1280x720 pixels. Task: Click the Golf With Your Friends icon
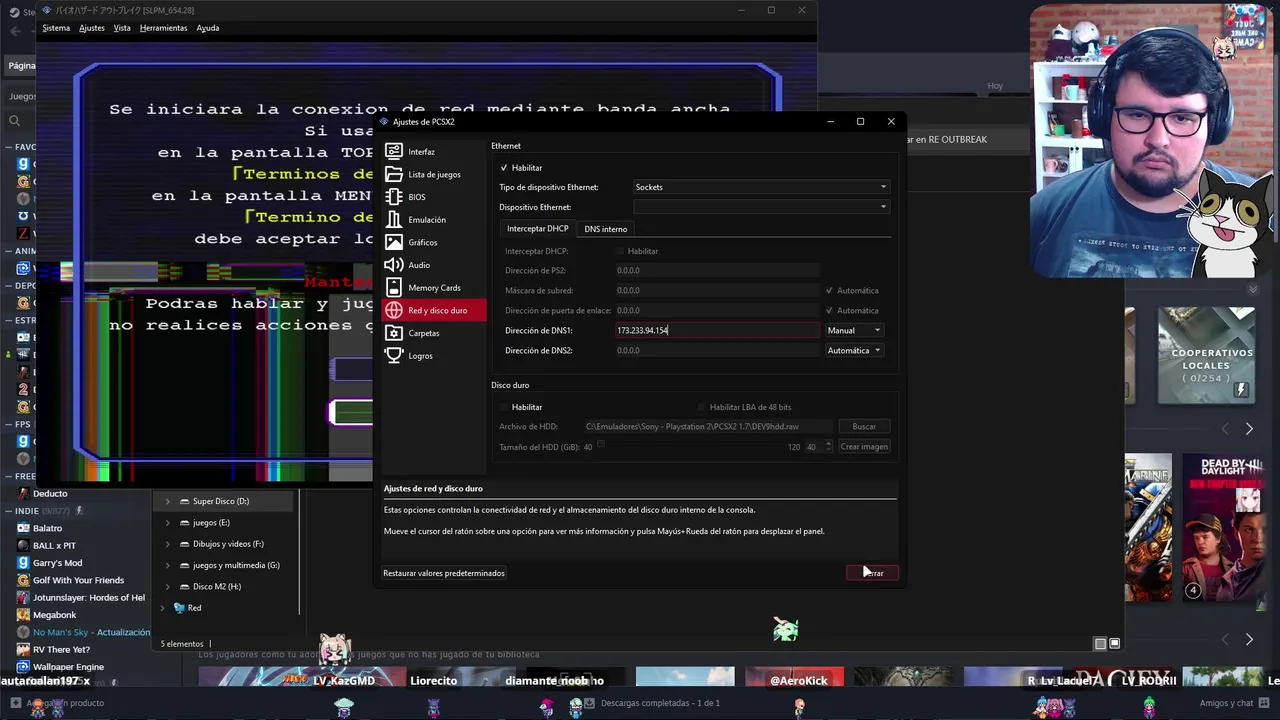click(24, 580)
